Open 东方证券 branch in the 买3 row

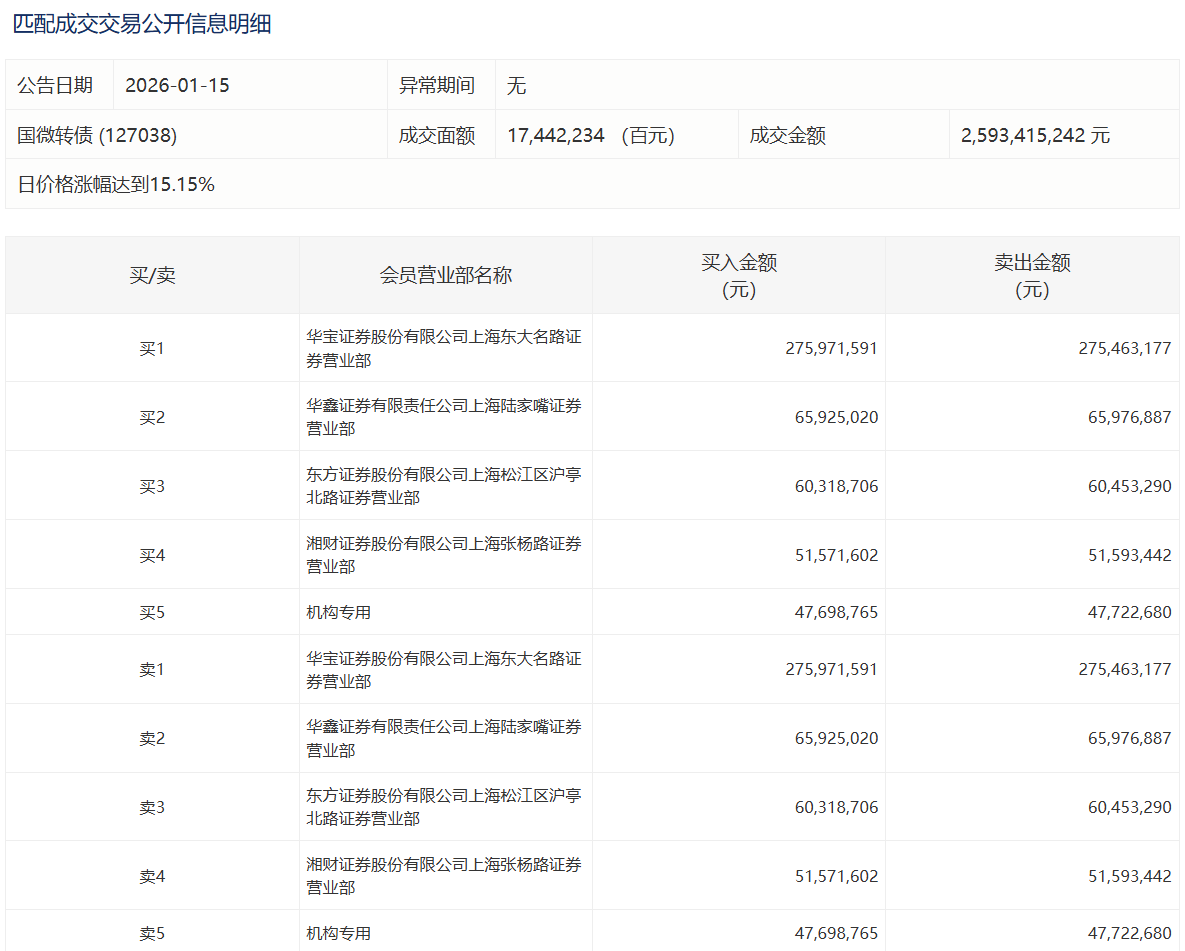coord(443,486)
